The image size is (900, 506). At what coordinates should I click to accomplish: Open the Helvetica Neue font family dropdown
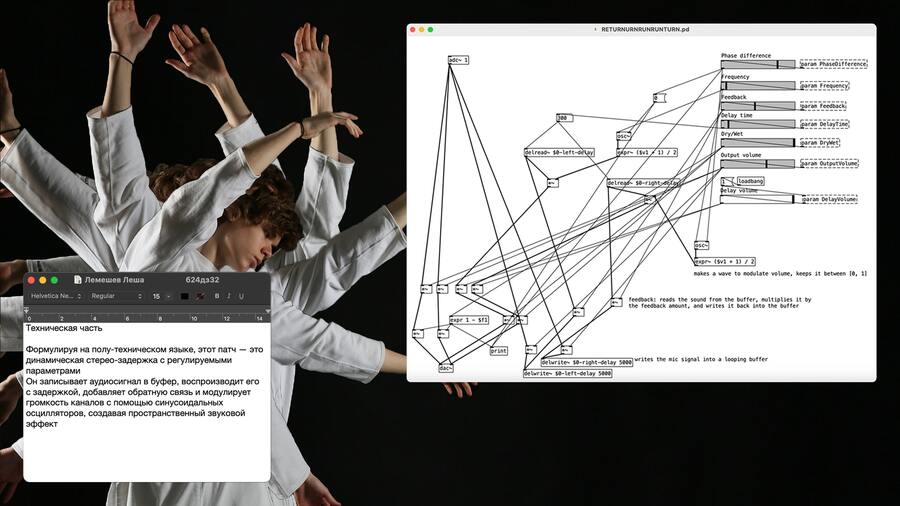(x=55, y=296)
